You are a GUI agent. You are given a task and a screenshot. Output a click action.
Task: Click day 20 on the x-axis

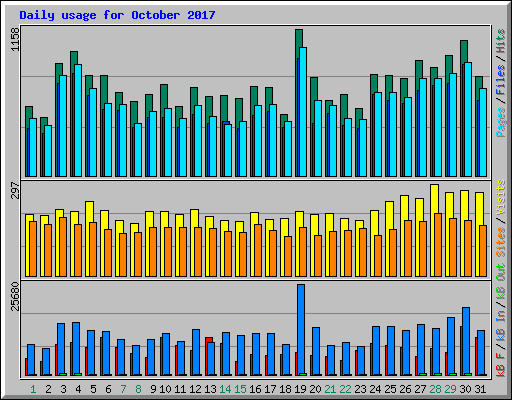click(x=315, y=389)
